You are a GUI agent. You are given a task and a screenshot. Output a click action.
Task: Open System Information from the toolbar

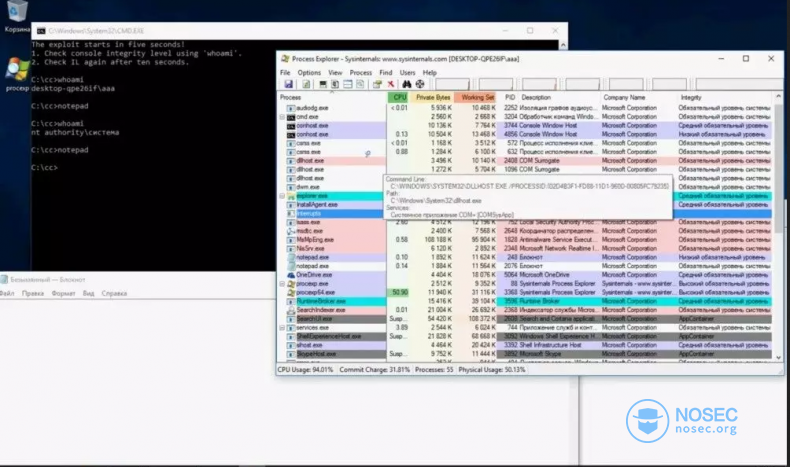[x=323, y=84]
